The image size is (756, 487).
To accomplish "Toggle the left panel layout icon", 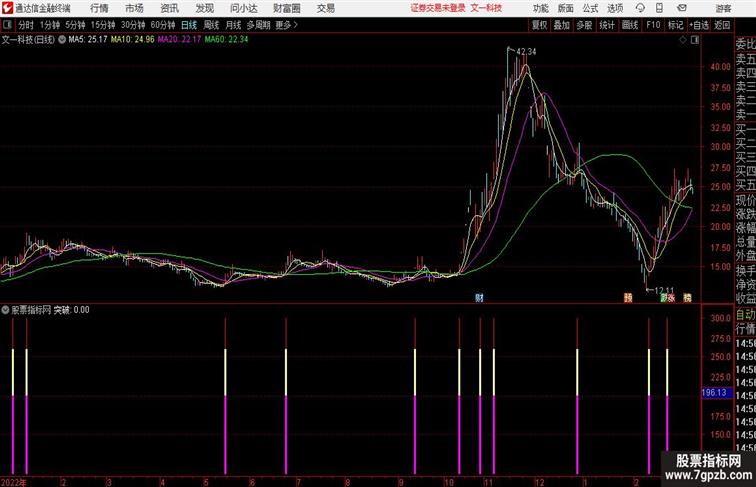I will coord(7,25).
